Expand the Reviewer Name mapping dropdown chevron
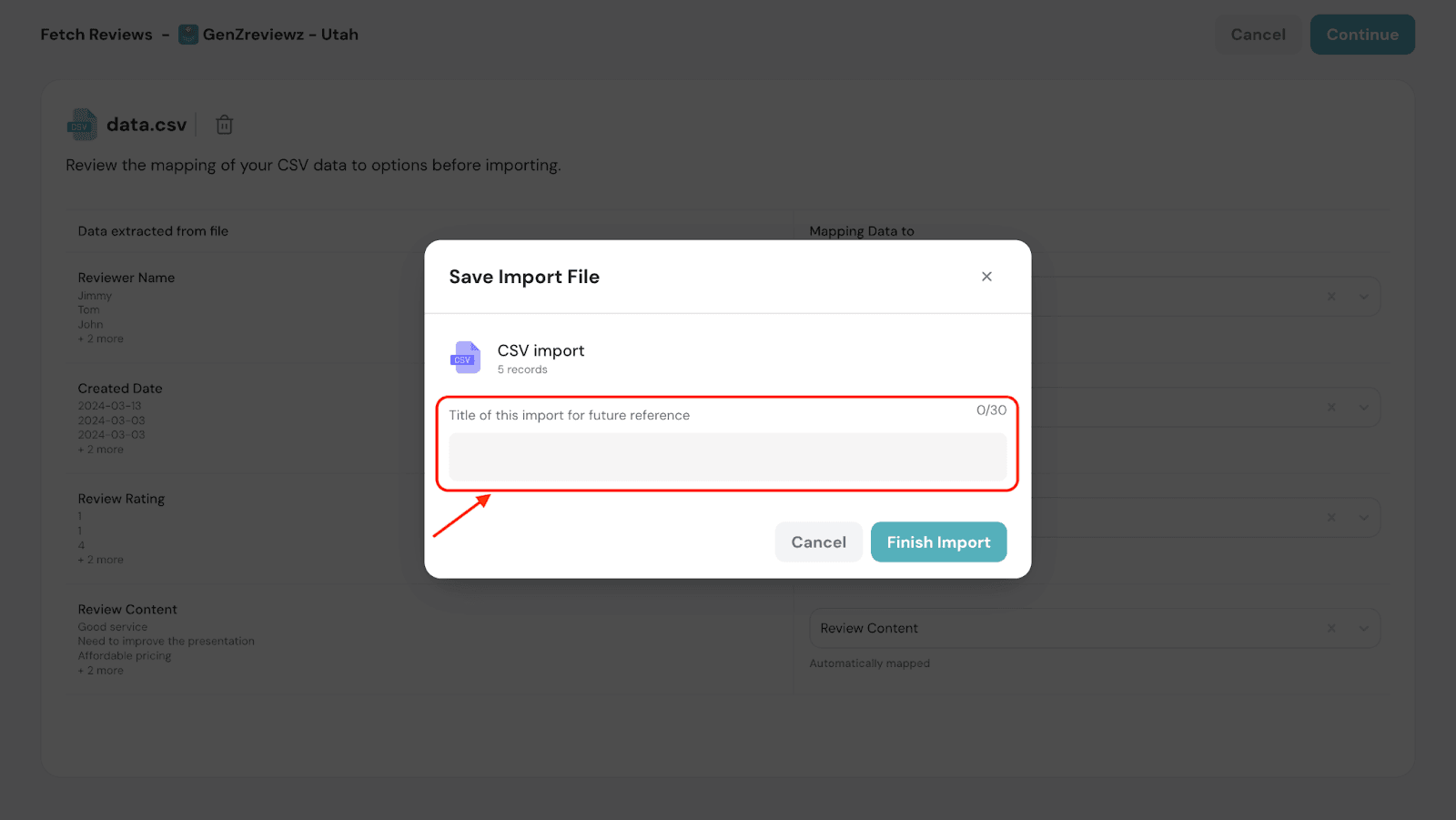 coord(1363,297)
